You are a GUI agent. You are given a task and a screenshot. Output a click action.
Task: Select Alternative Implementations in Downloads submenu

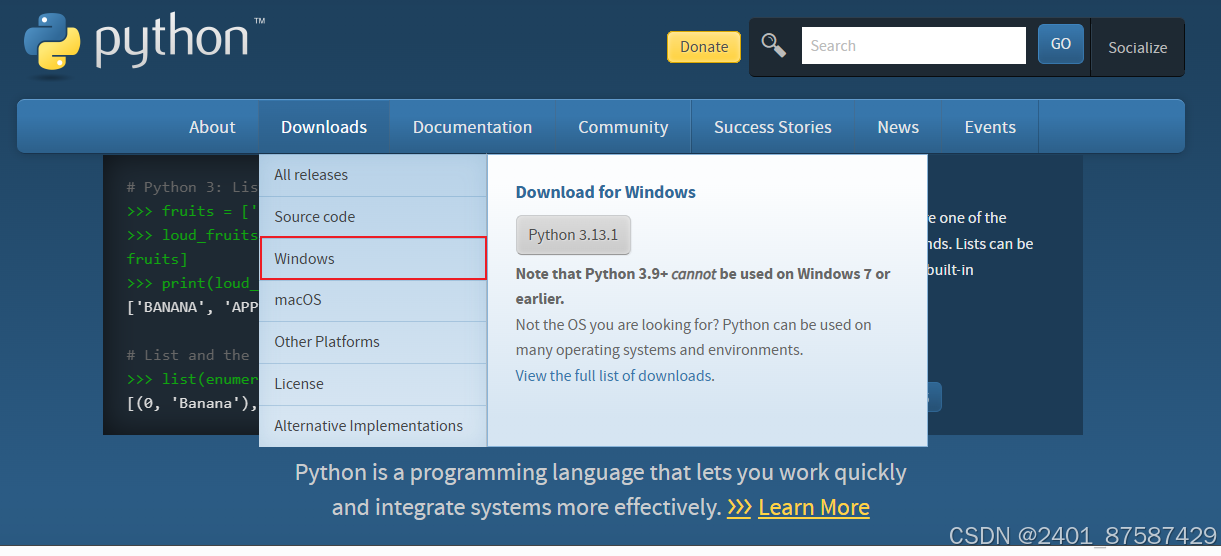(x=373, y=426)
